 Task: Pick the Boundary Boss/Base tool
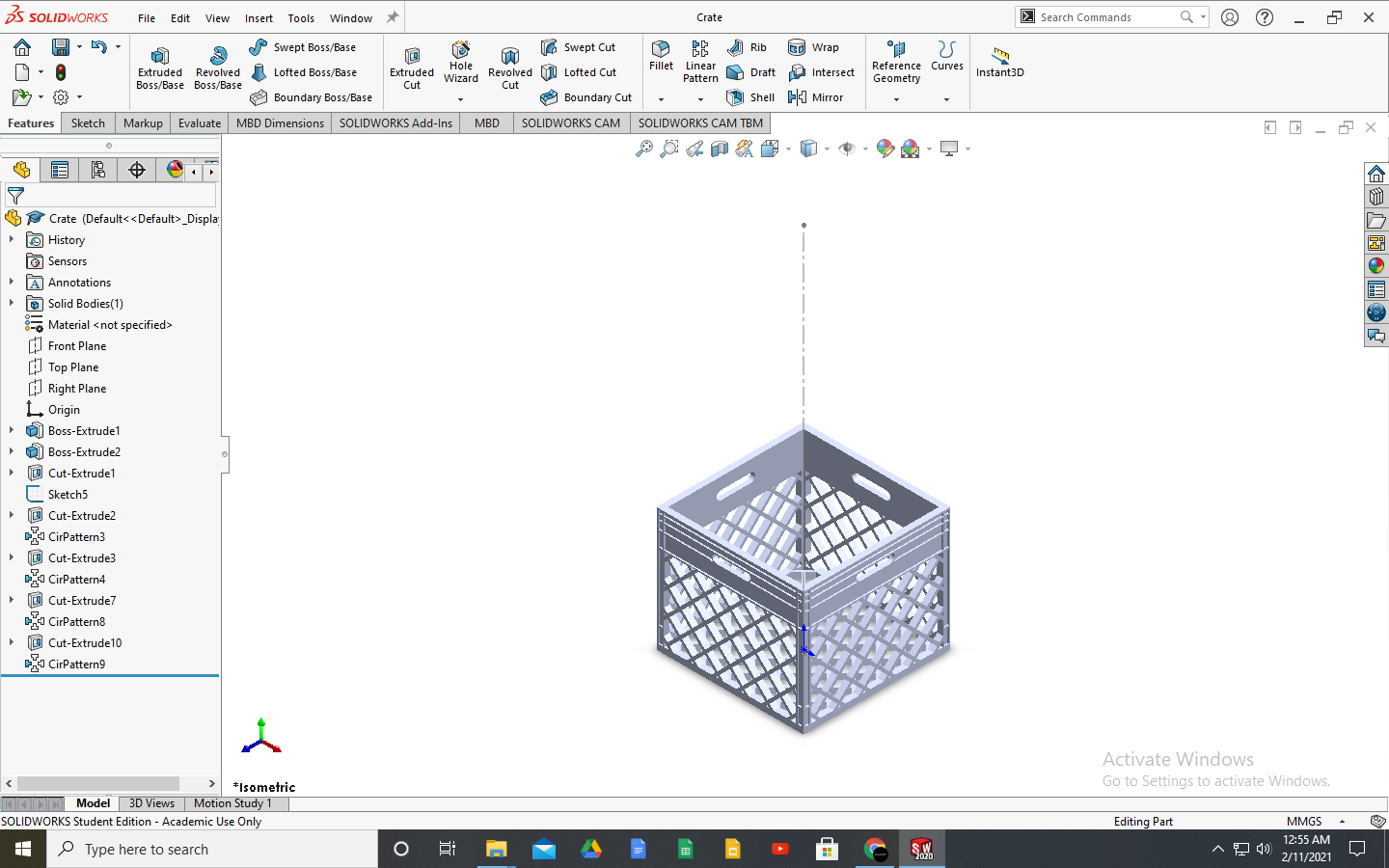[x=312, y=97]
